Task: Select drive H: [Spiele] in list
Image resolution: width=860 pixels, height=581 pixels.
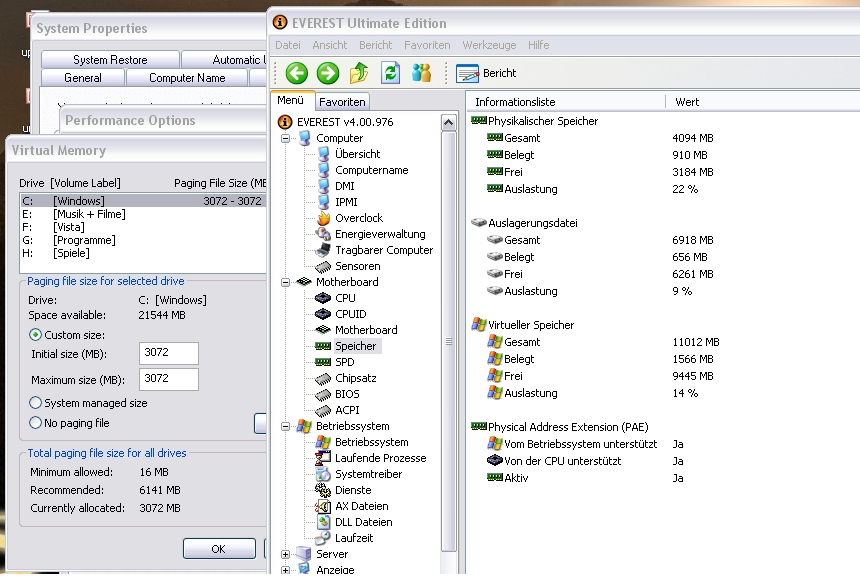Action: 143,253
